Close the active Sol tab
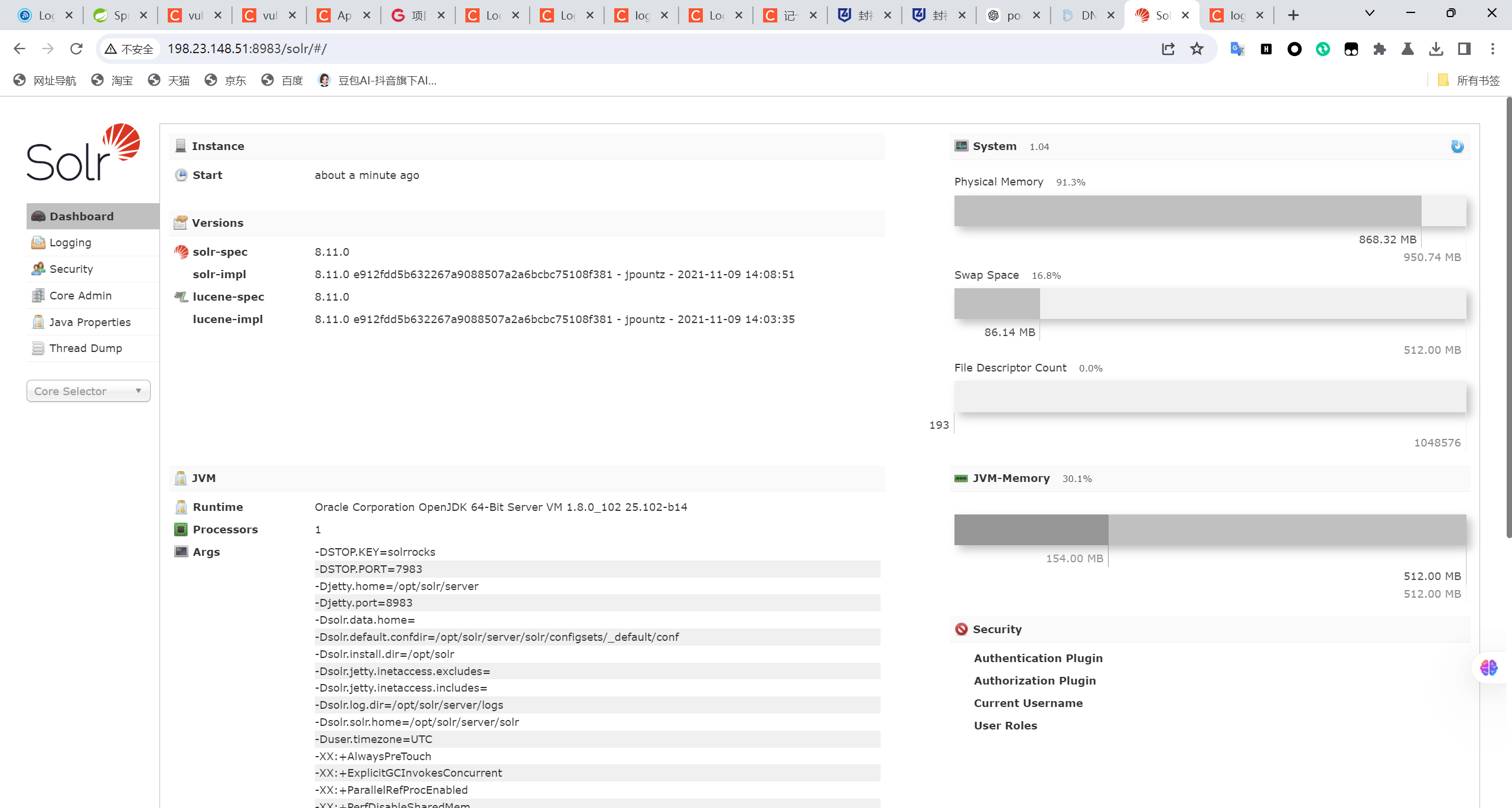1512x808 pixels. pyautogui.click(x=1185, y=15)
